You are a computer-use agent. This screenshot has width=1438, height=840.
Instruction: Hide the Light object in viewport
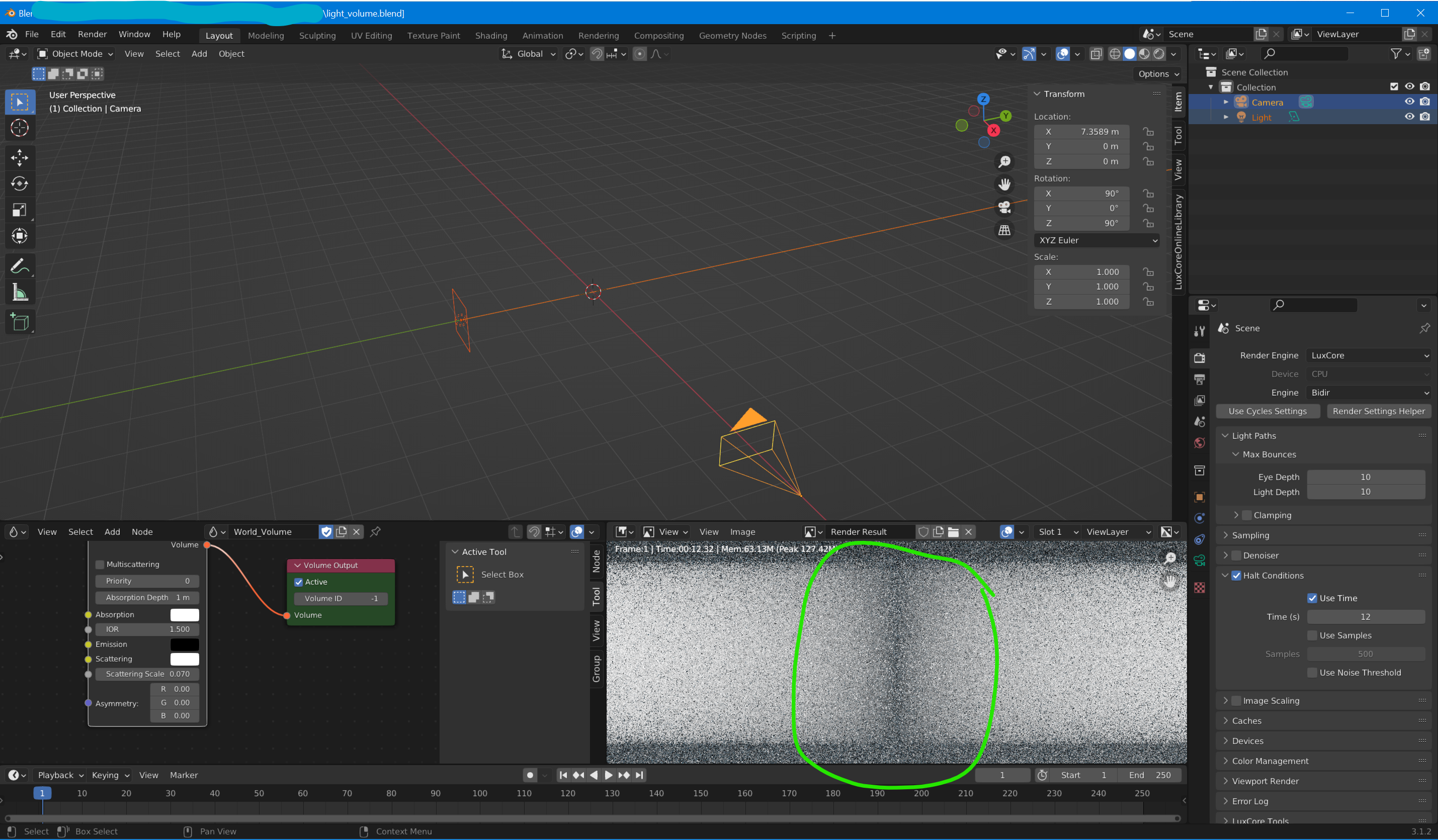point(1409,117)
